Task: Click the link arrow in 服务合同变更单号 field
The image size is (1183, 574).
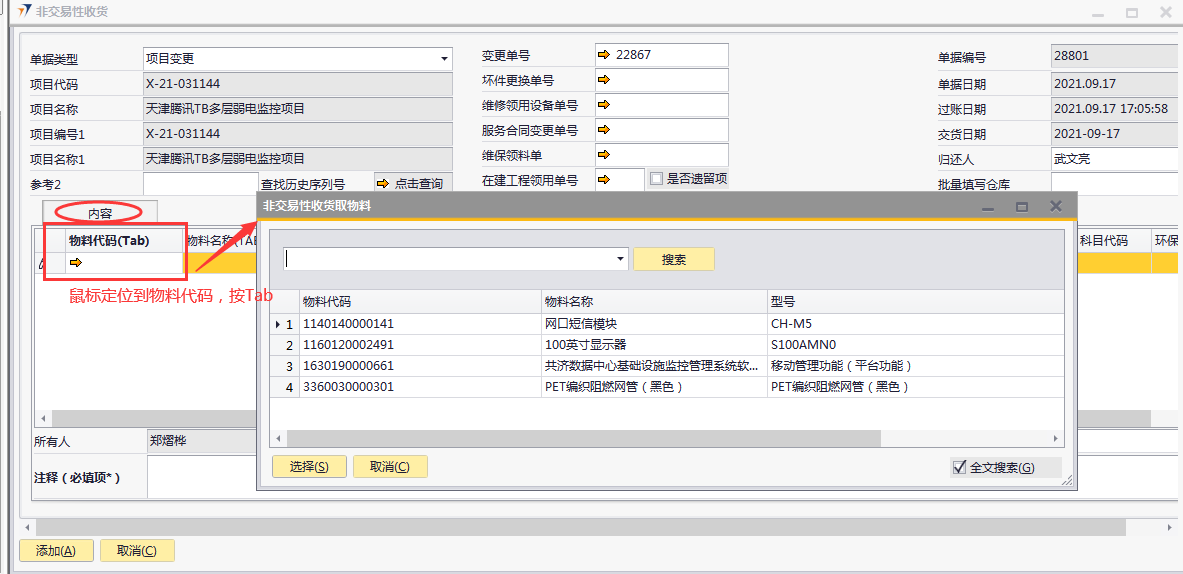Action: point(603,130)
